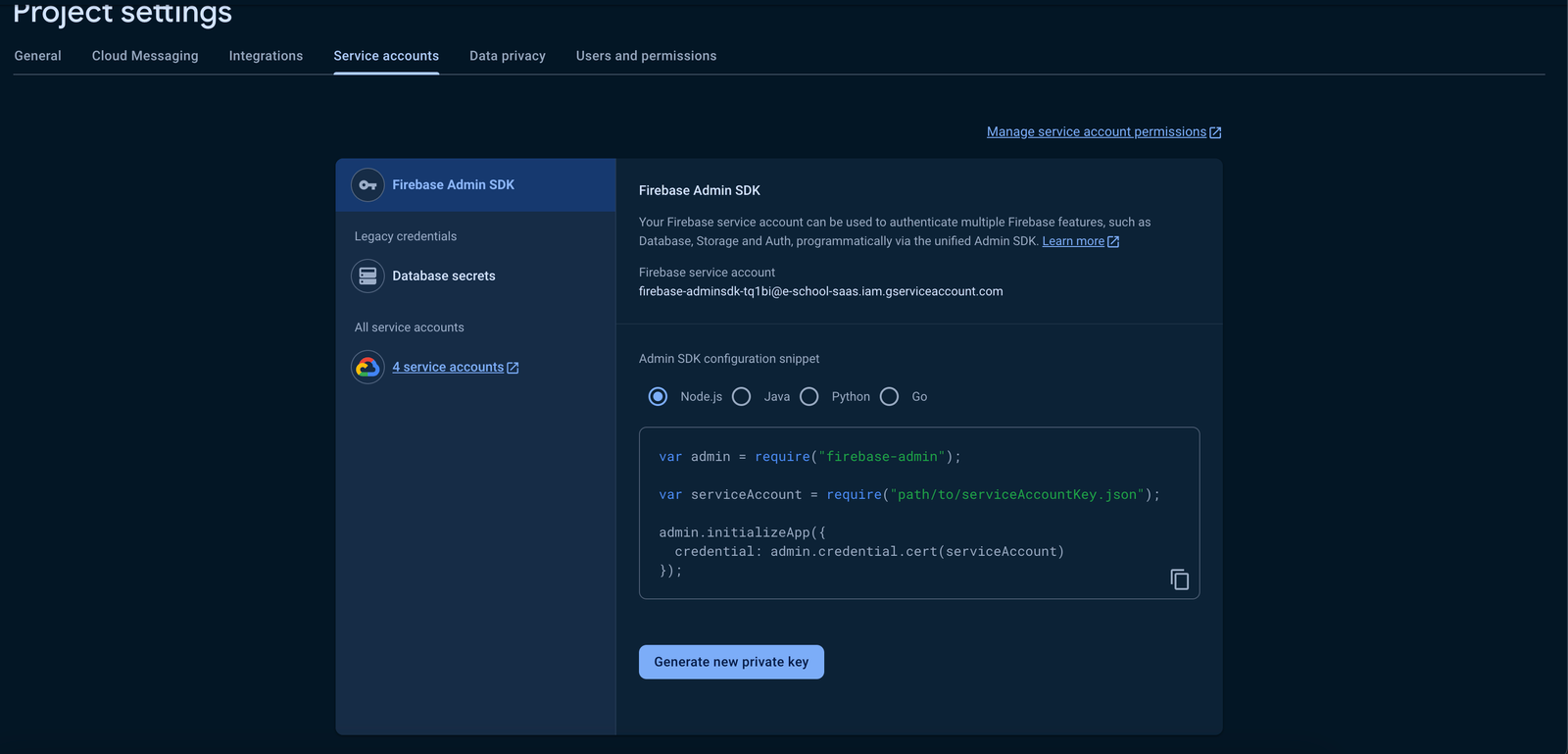Copy the configuration snippet with the copy icon

pyautogui.click(x=1180, y=579)
